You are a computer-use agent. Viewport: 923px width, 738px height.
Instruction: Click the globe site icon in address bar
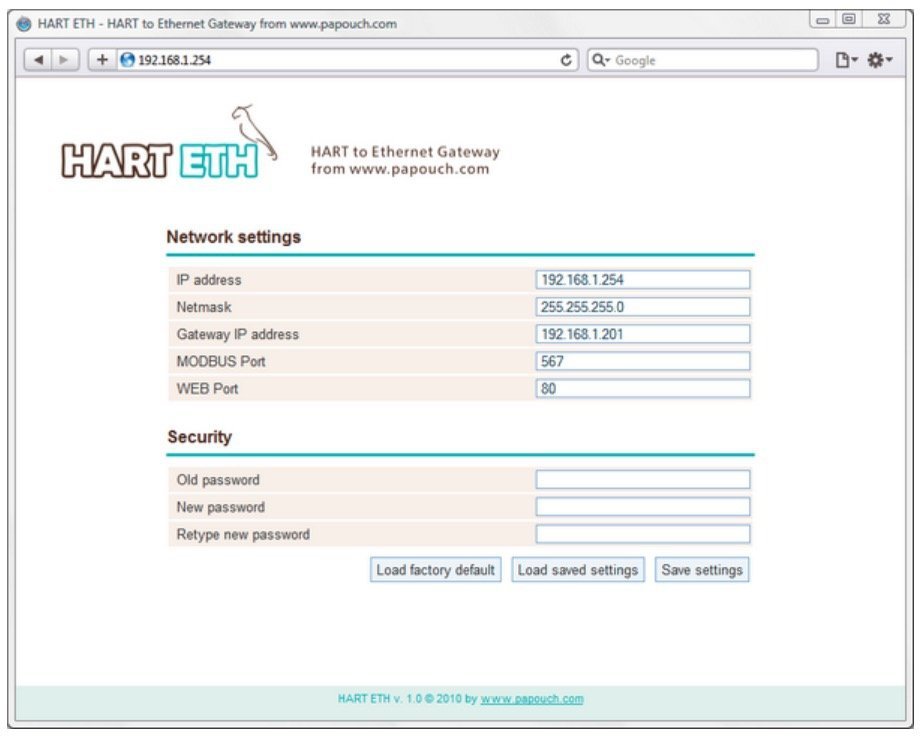point(127,60)
